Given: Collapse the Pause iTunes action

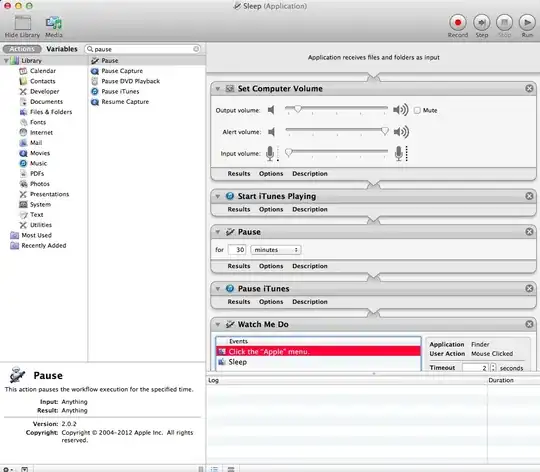Looking at the screenshot, I should 218,289.
